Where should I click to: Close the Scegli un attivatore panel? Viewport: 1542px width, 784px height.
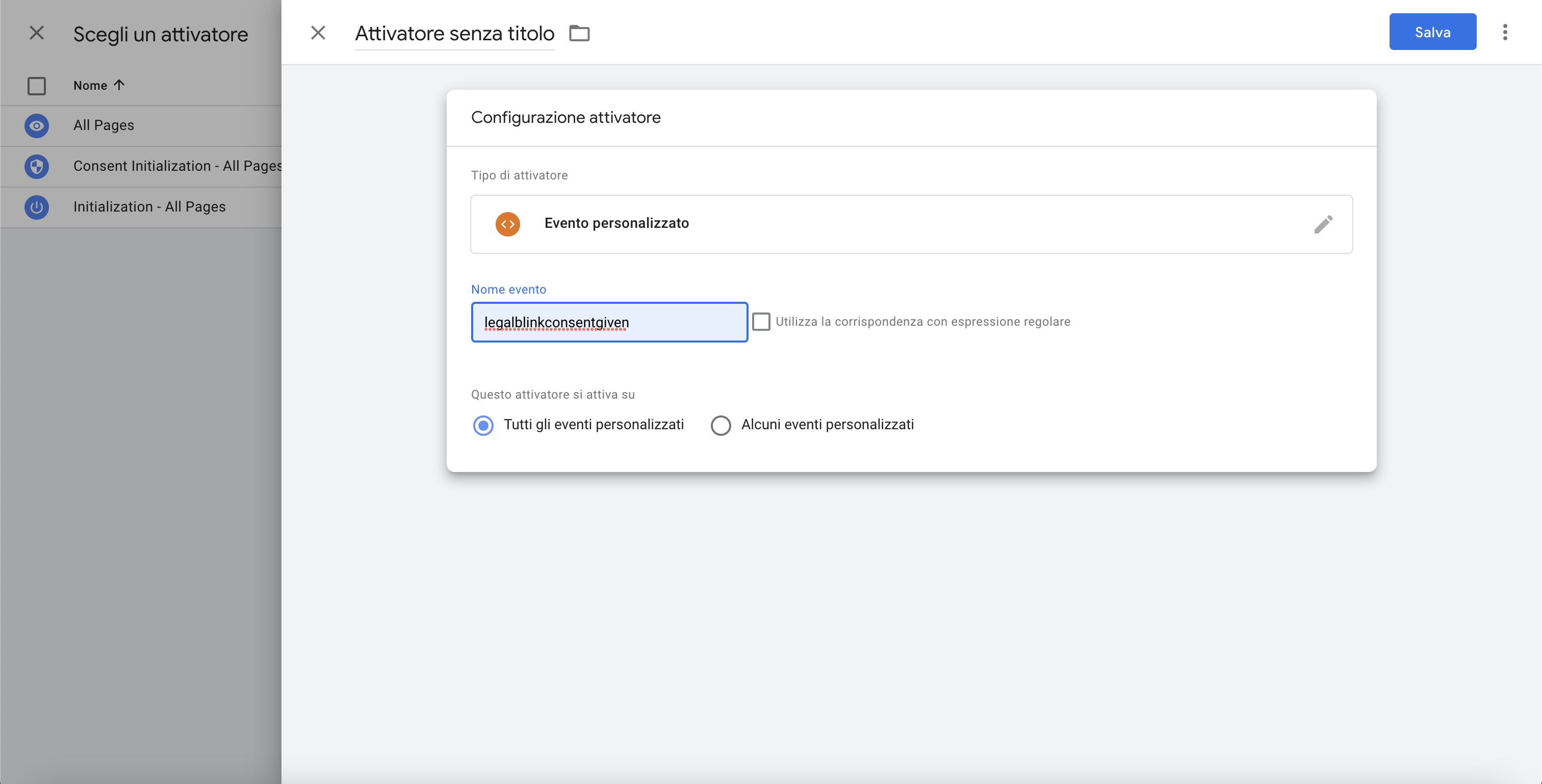(37, 33)
